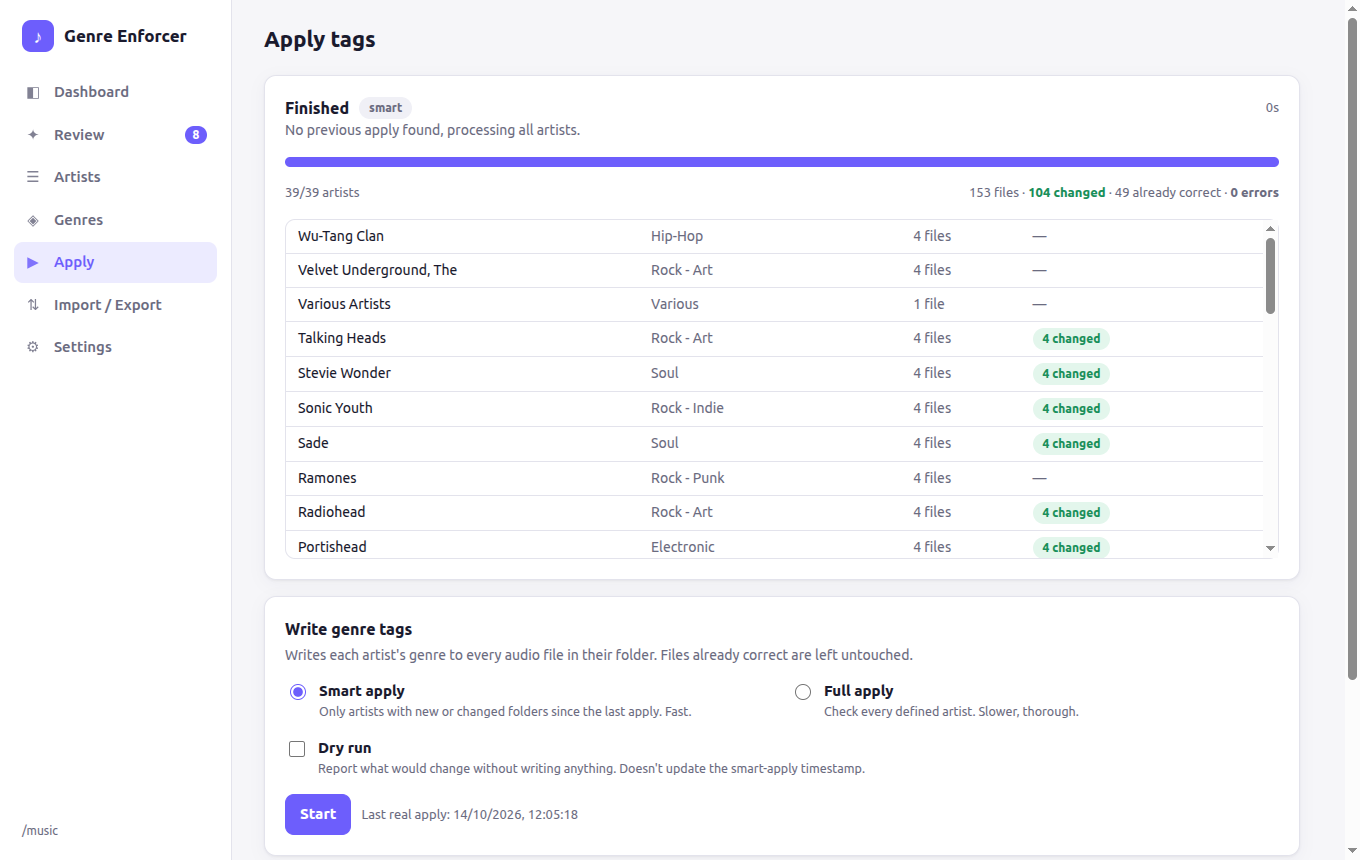Click the Dashboard sidebar icon
Image resolution: width=1360 pixels, height=860 pixels.
tap(33, 92)
